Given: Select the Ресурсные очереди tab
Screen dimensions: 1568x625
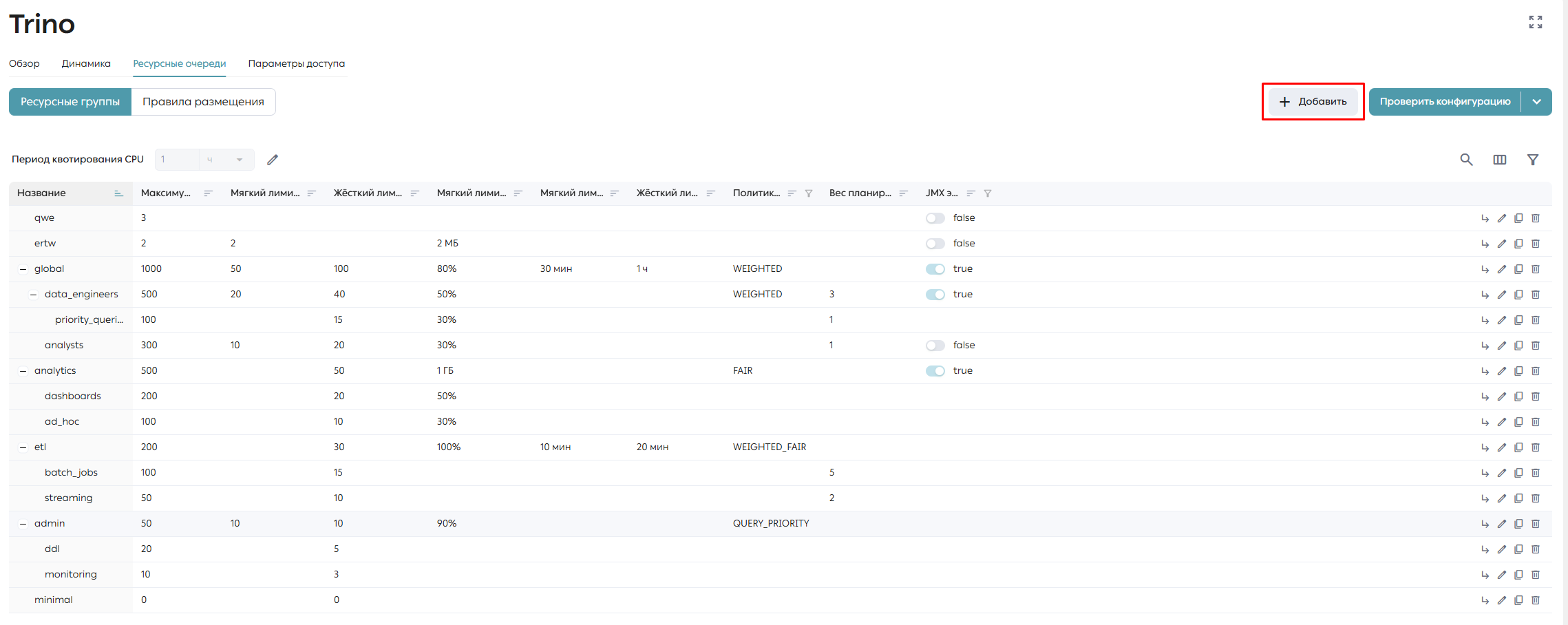Looking at the screenshot, I should (180, 63).
